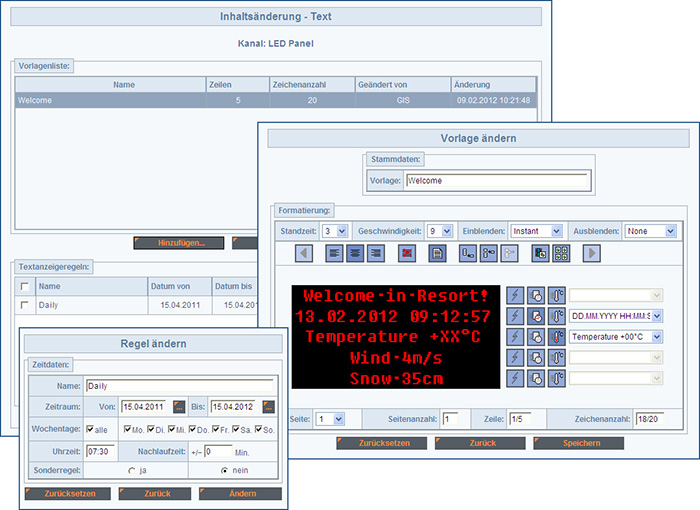Click Zurücksetzen in Vorlage ändern window
700x510 pixels.
click(382, 443)
